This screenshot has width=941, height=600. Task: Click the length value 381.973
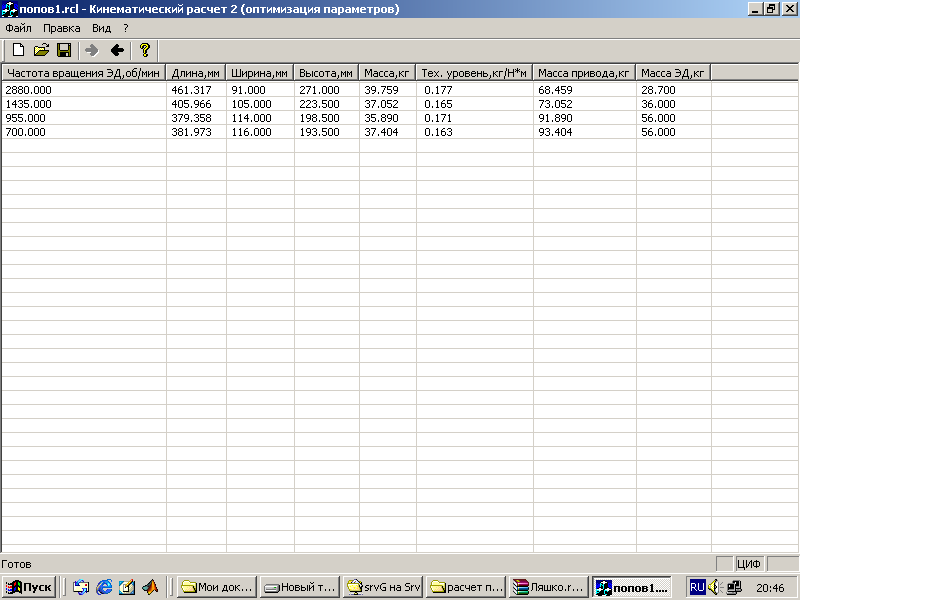191,132
